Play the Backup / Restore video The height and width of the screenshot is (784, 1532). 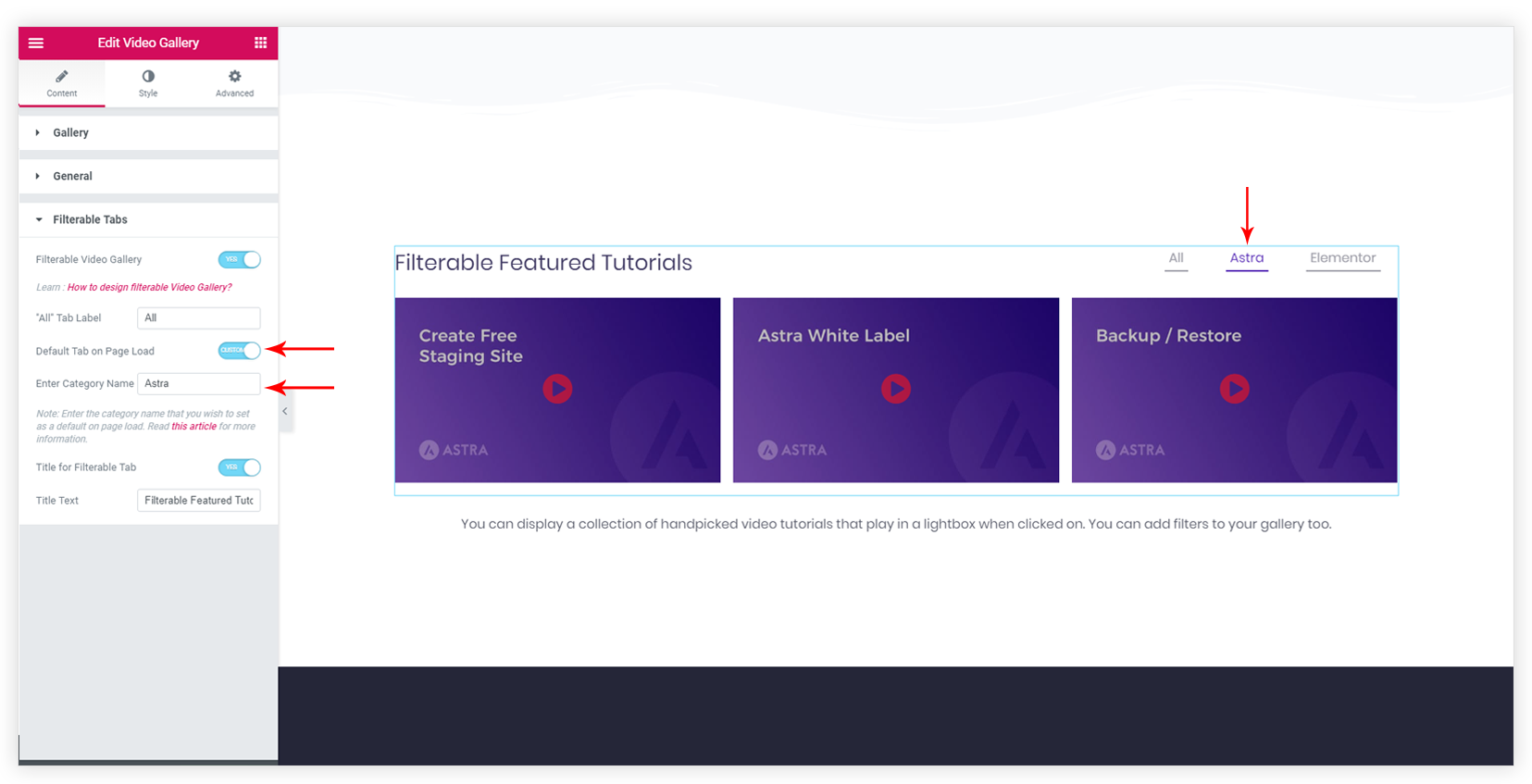click(x=1235, y=388)
